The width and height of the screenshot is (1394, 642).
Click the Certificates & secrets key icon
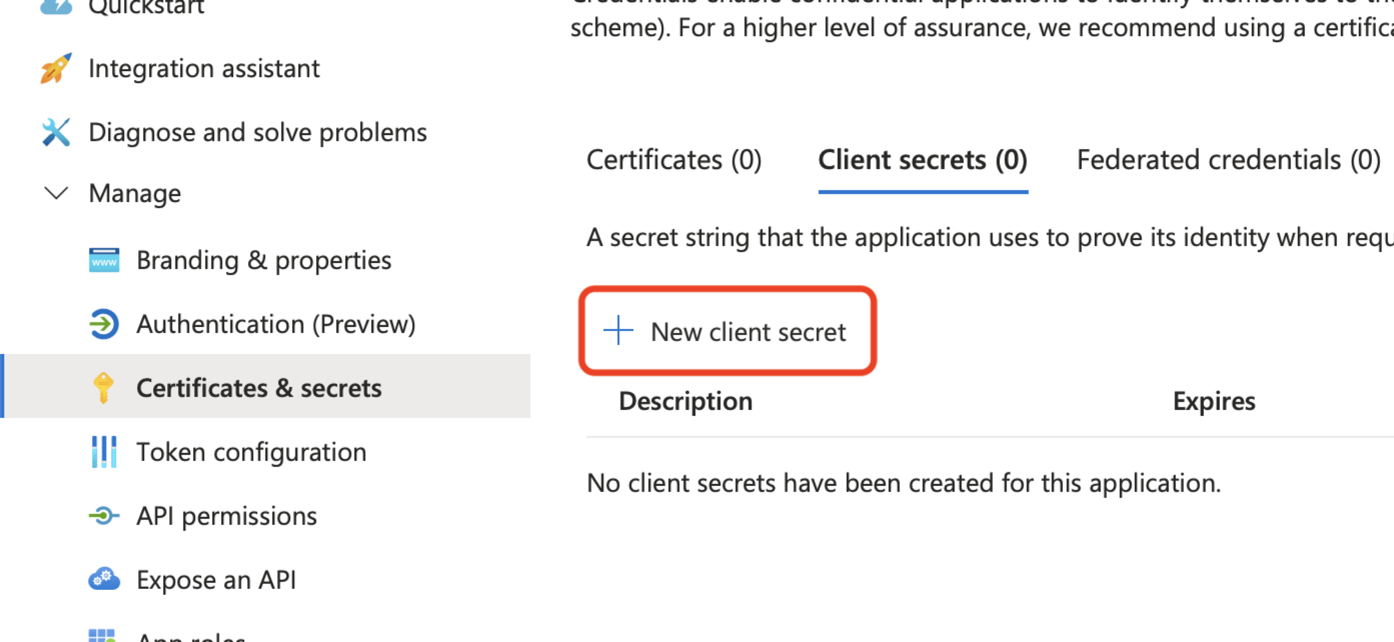(103, 387)
